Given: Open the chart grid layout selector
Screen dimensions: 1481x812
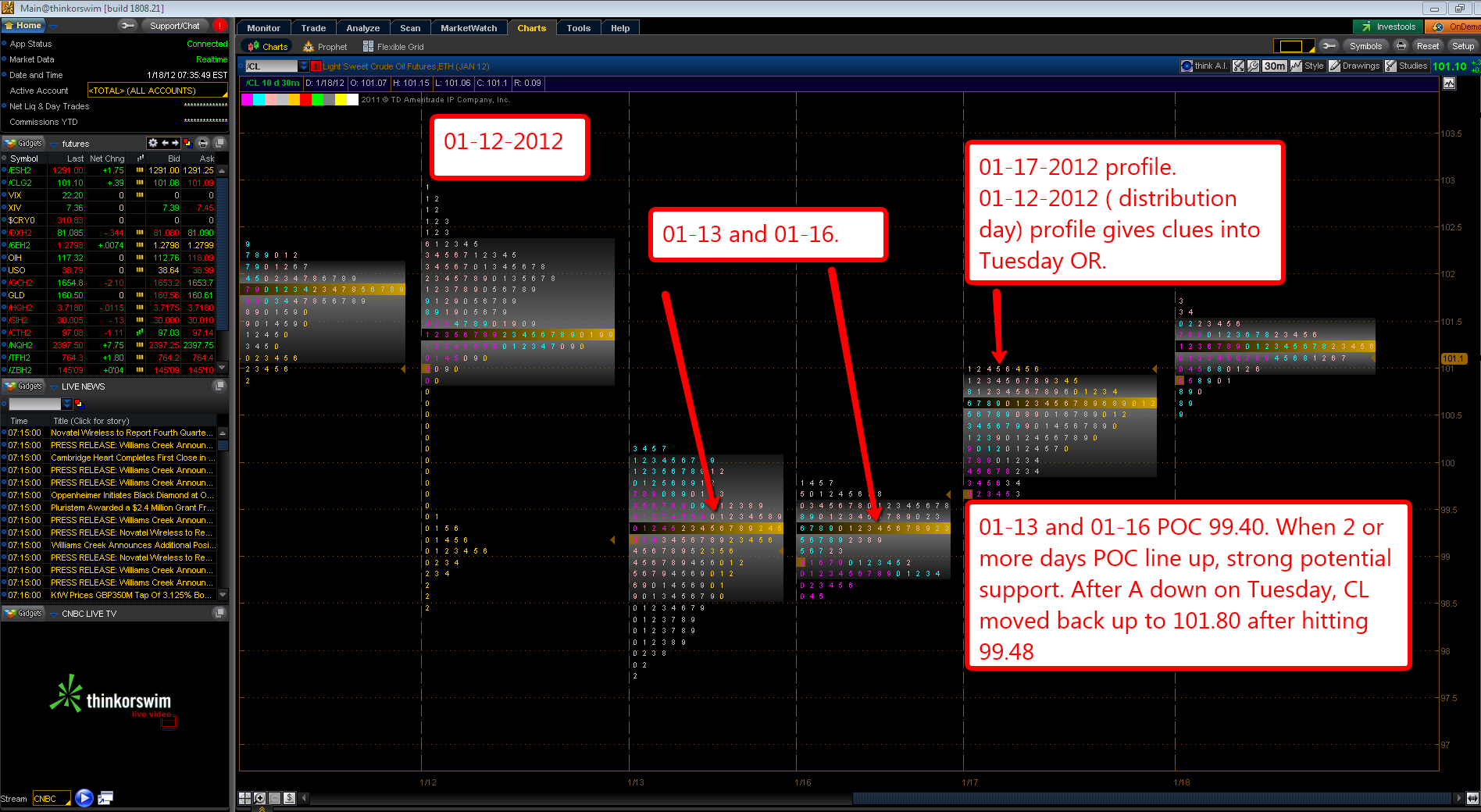Looking at the screenshot, I should [1294, 46].
